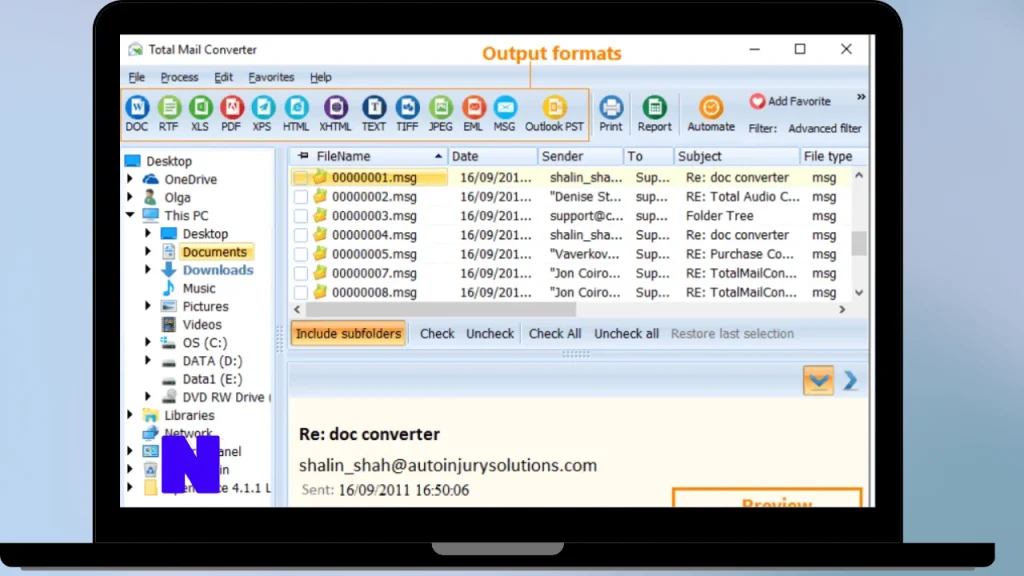Select Videos folder in tree
Screen dimensions: 1024x576
coord(202,325)
